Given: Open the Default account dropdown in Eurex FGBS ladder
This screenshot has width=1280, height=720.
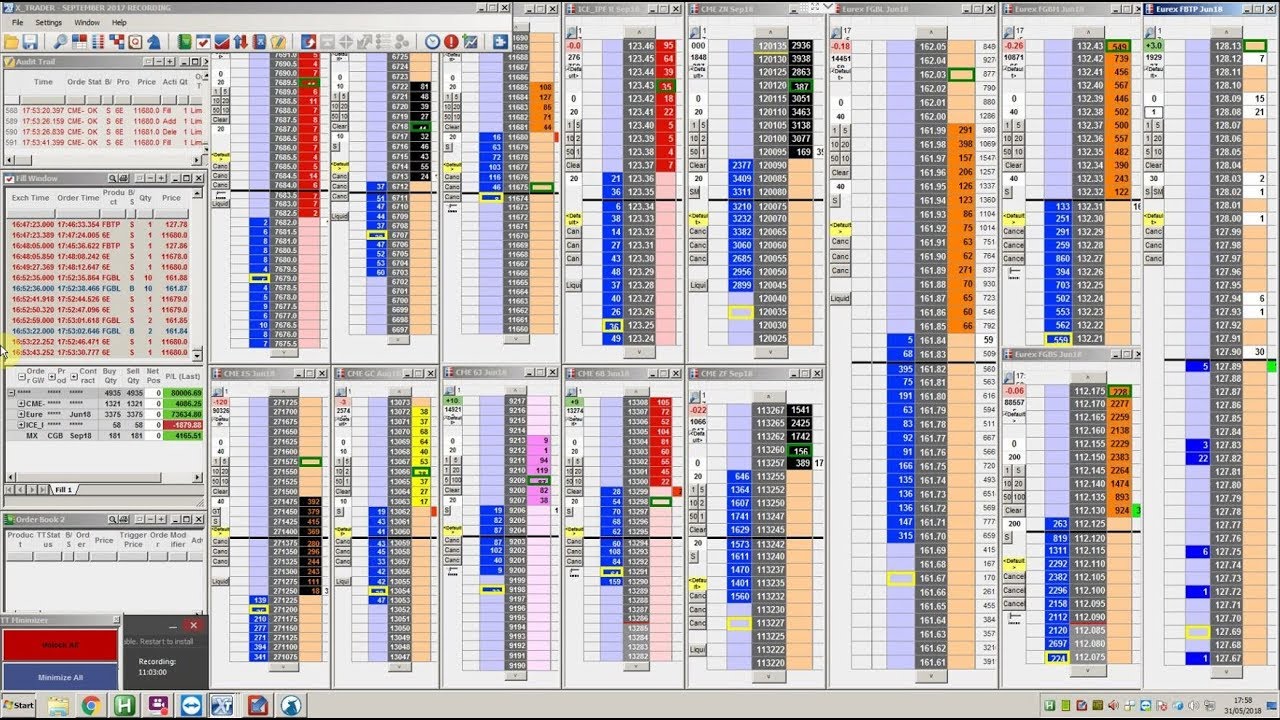Looking at the screenshot, I should click(x=1014, y=565).
